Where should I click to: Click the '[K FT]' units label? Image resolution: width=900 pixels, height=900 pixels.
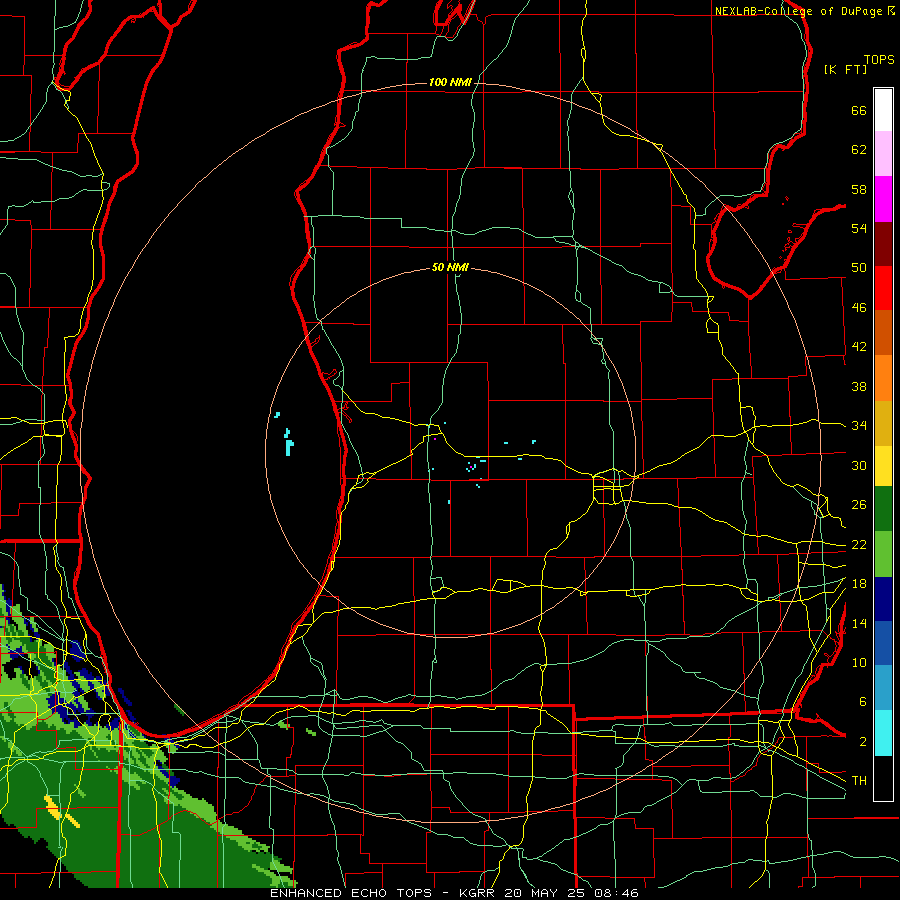pyautogui.click(x=845, y=69)
